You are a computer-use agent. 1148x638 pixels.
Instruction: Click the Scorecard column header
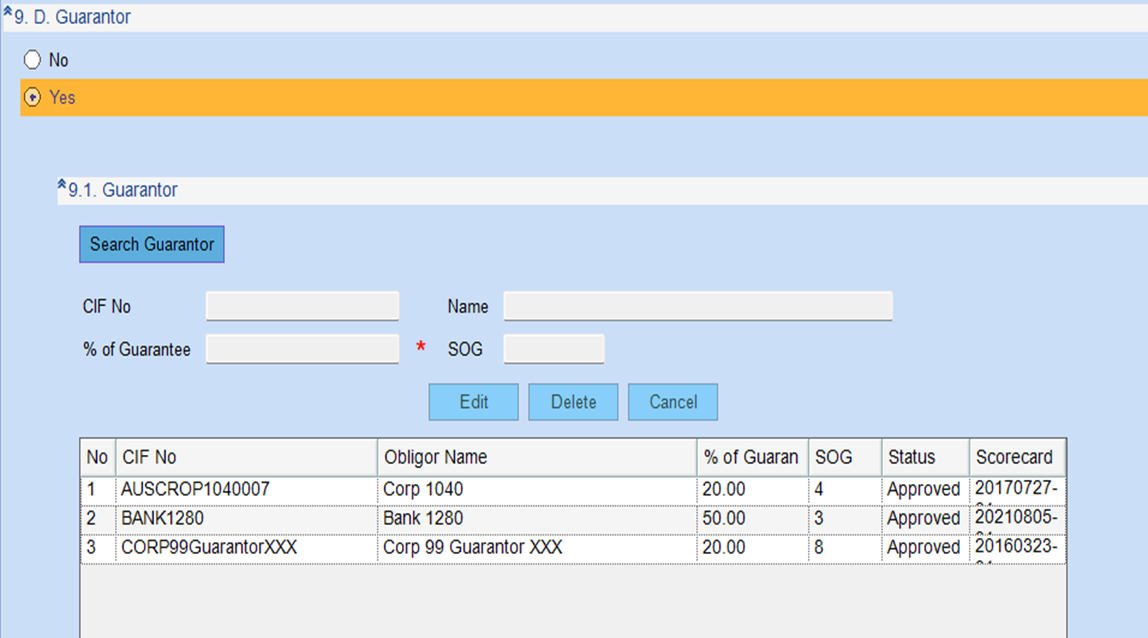click(x=1016, y=457)
